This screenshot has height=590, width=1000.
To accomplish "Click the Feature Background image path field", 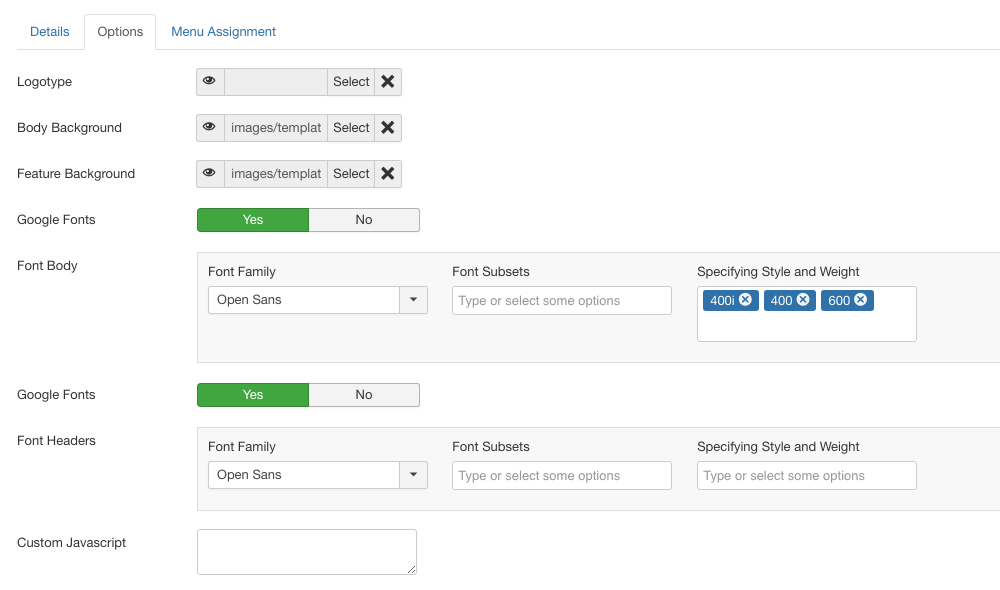I will point(276,173).
